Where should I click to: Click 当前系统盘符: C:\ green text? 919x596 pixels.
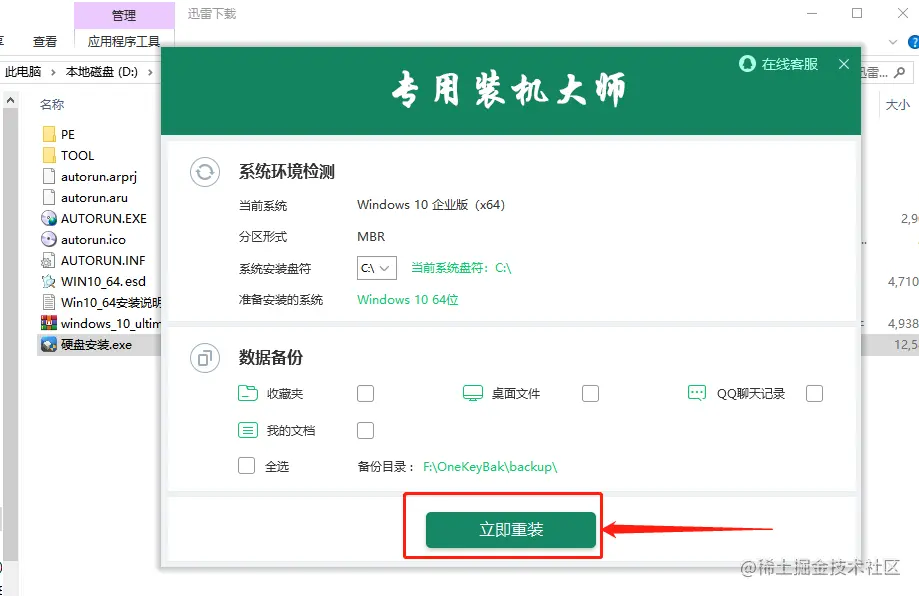click(461, 268)
